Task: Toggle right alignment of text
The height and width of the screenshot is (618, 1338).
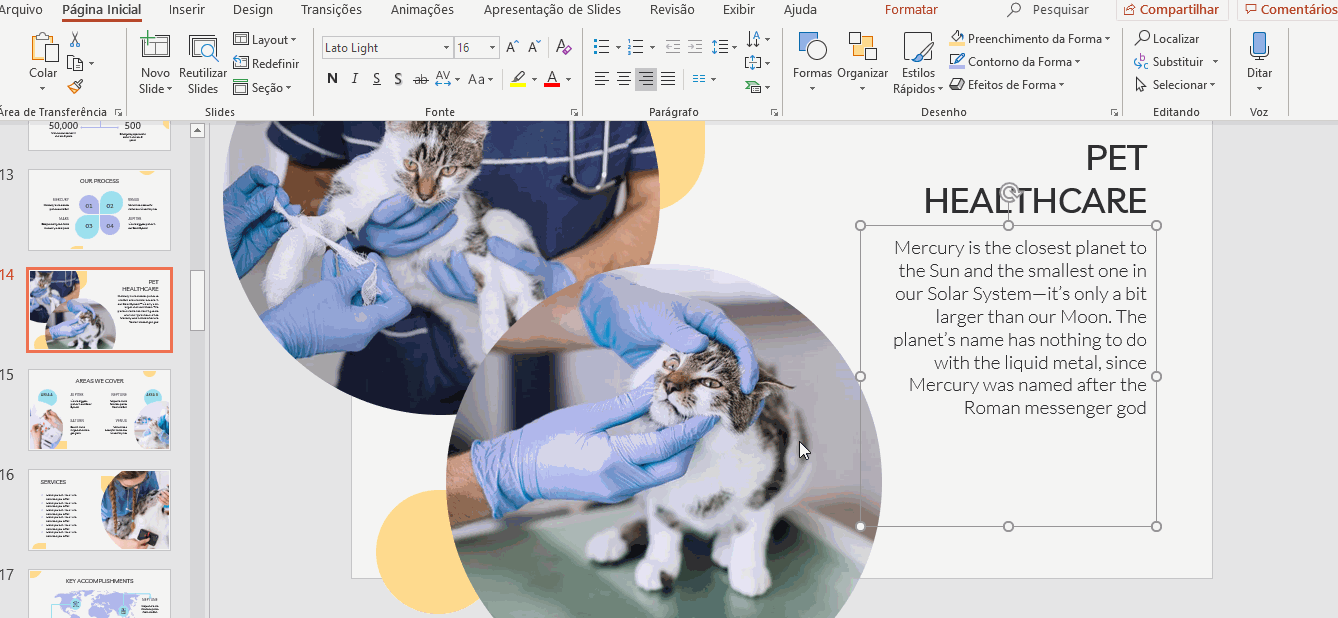Action: click(x=645, y=79)
